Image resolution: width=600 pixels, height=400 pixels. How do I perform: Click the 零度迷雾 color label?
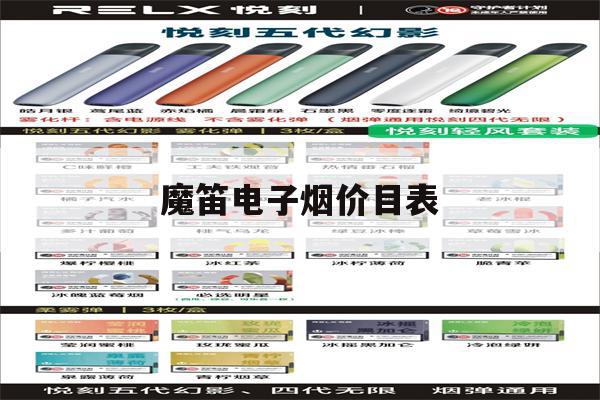402,111
